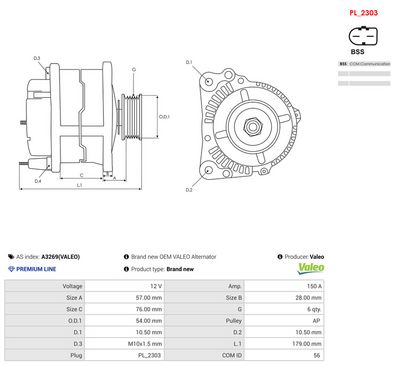Click the diamond icon beside PREMIUM LINE

pyautogui.click(x=11, y=269)
